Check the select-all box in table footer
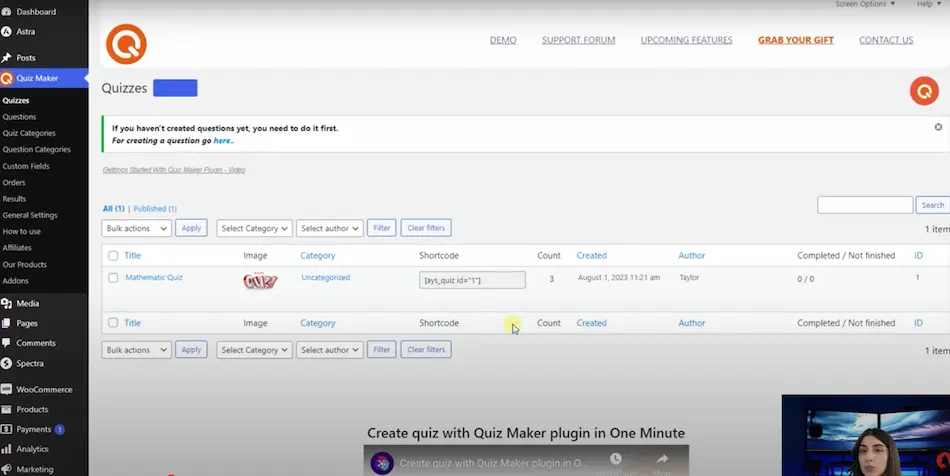950x476 pixels. [x=113, y=323]
